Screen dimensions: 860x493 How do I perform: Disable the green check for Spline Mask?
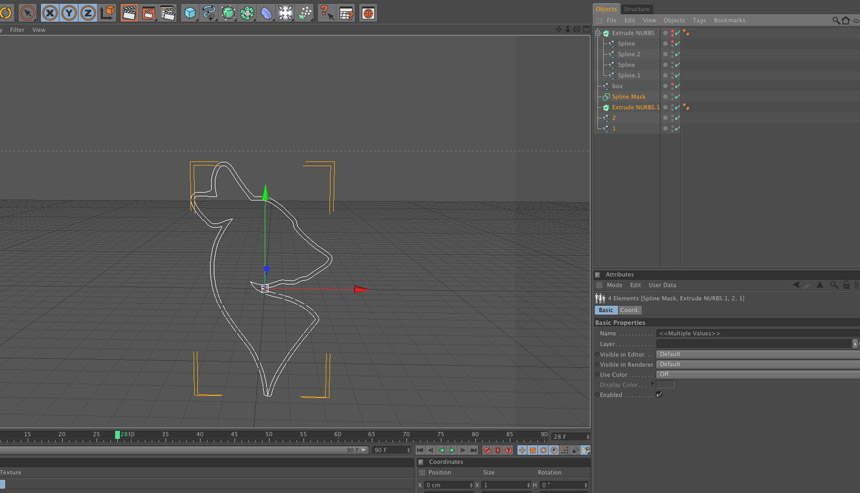coord(677,97)
